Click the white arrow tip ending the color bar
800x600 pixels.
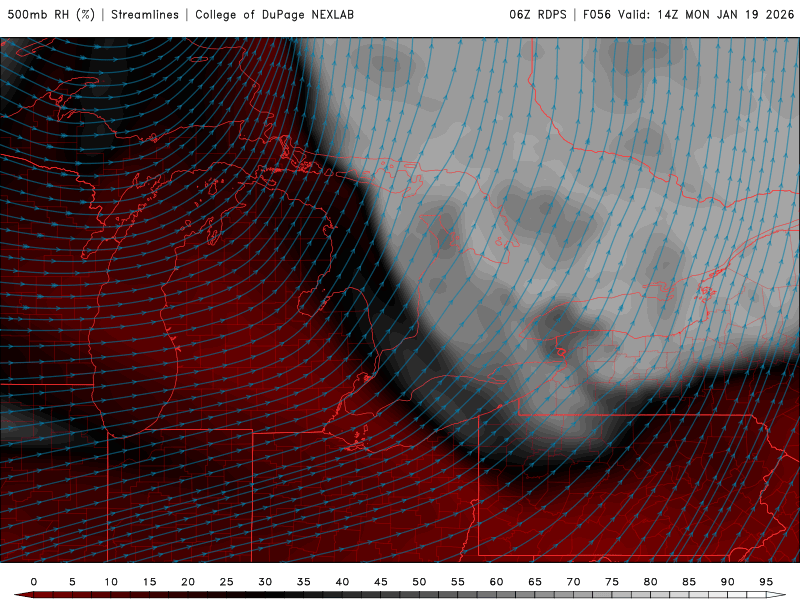[777, 595]
